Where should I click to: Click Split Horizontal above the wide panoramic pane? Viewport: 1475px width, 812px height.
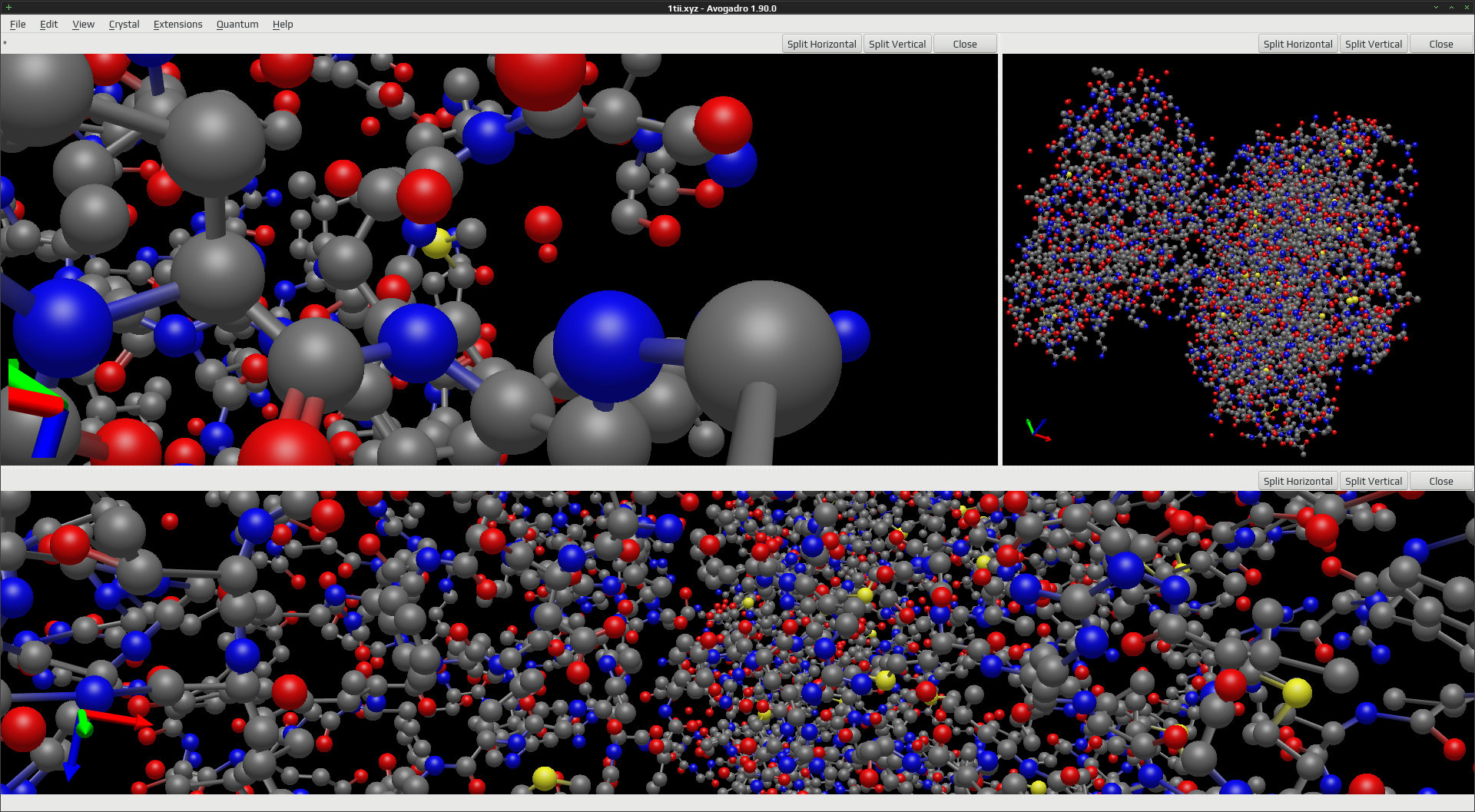click(1298, 481)
